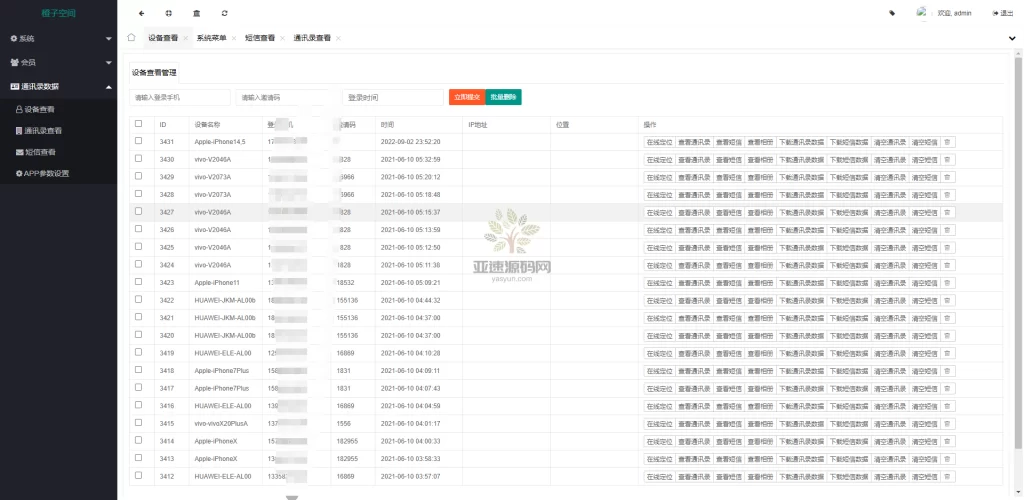Check the checkbox for row 3425
Viewport: 1024px width, 500px height.
tap(138, 247)
